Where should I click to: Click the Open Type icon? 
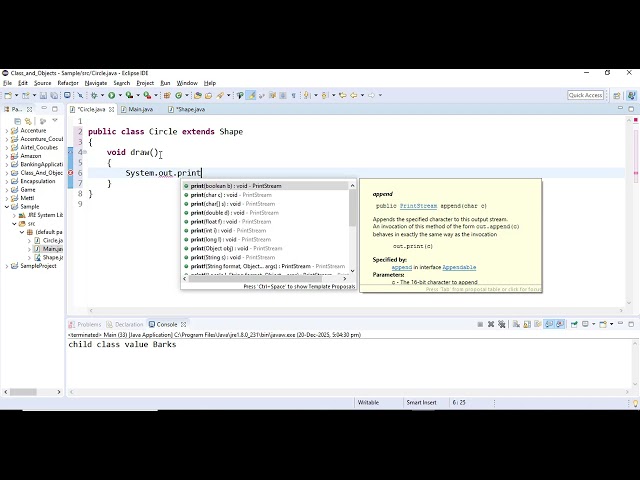[198, 96]
